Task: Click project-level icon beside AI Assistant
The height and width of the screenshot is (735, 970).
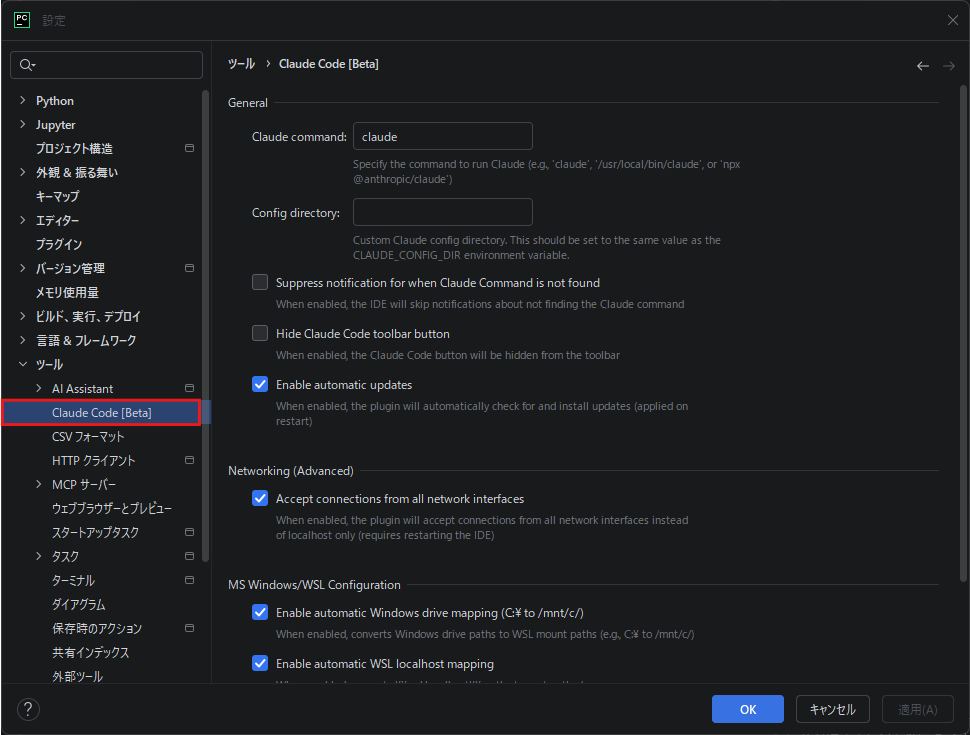Action: point(189,388)
